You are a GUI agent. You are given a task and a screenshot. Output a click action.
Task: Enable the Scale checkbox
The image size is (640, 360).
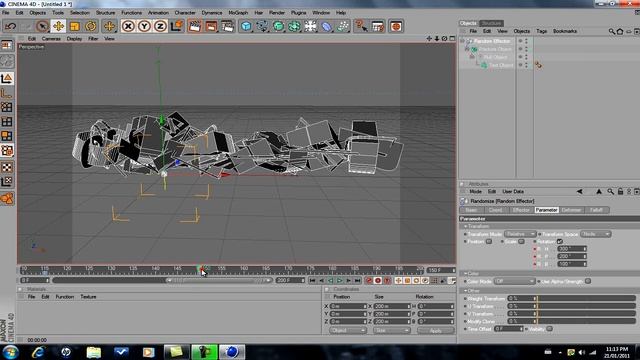pyautogui.click(x=521, y=242)
